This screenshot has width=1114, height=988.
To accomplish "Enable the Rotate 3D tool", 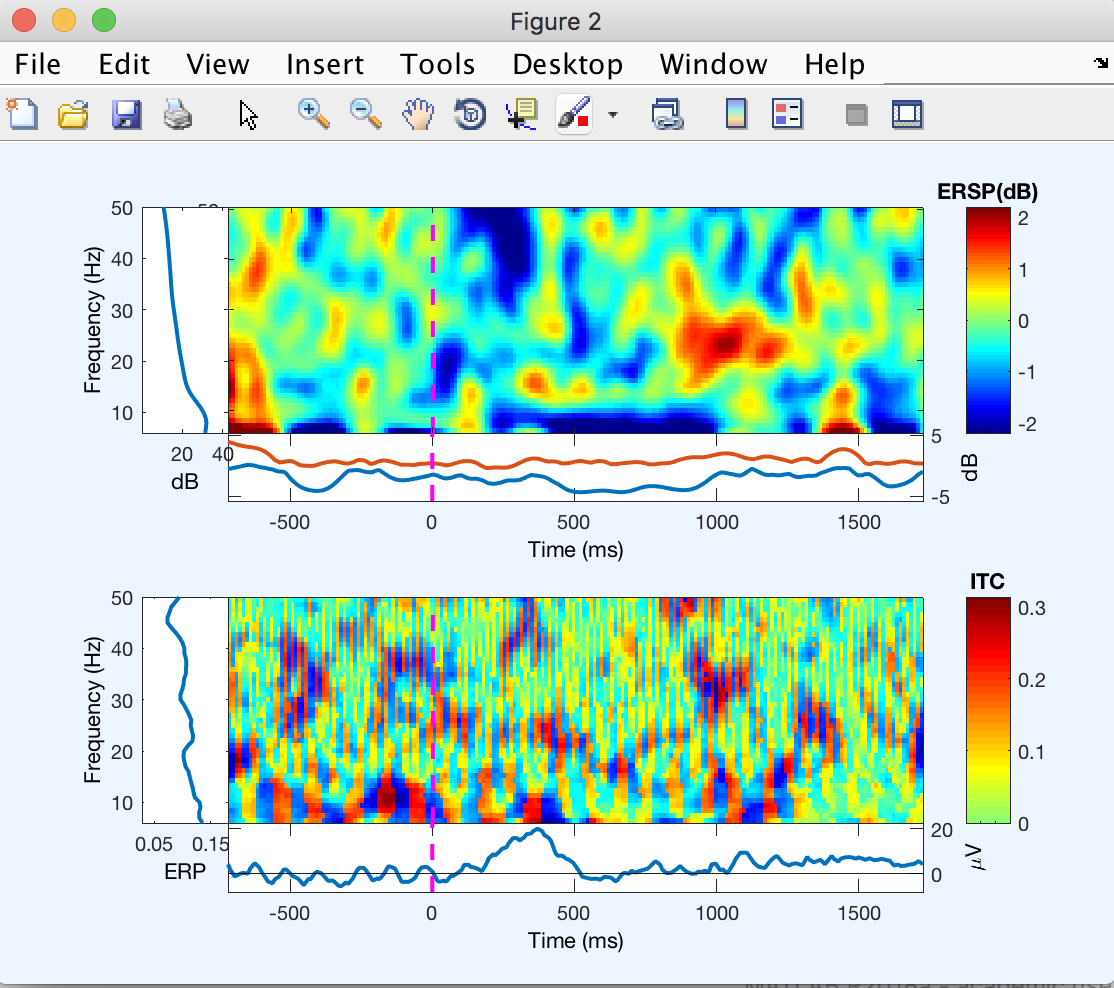I will point(470,114).
